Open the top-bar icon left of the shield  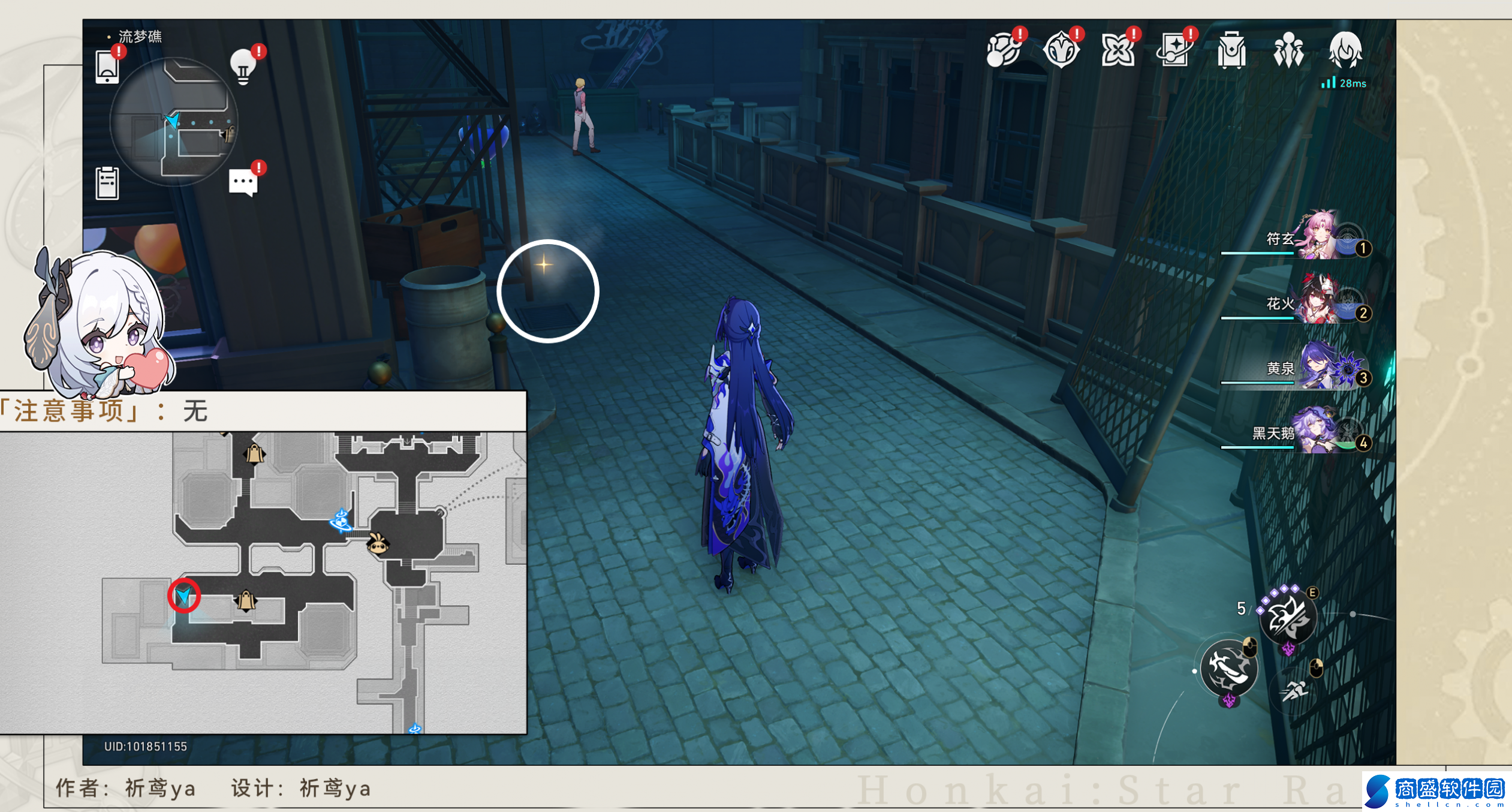click(1004, 50)
